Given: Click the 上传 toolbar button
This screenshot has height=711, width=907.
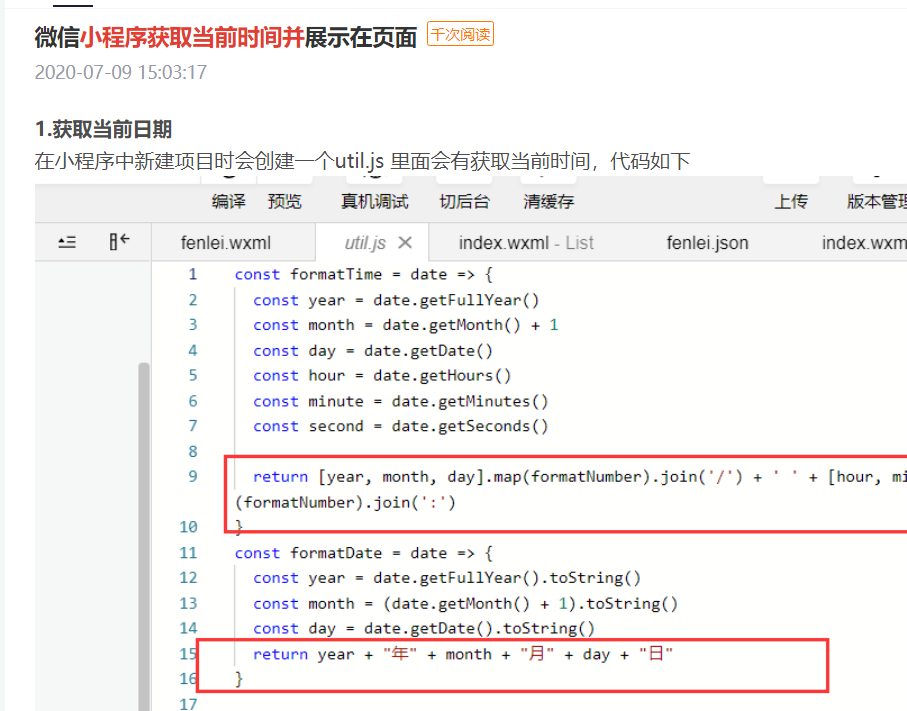Looking at the screenshot, I should 791,201.
